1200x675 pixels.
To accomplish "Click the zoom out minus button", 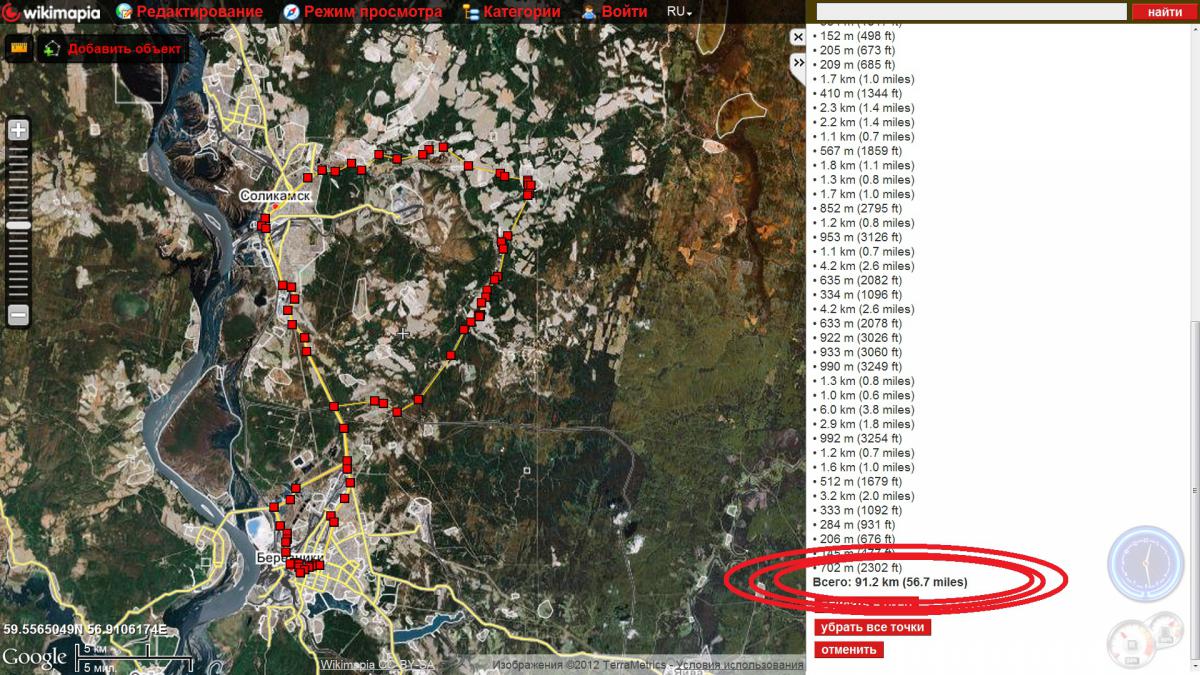I will pos(18,315).
